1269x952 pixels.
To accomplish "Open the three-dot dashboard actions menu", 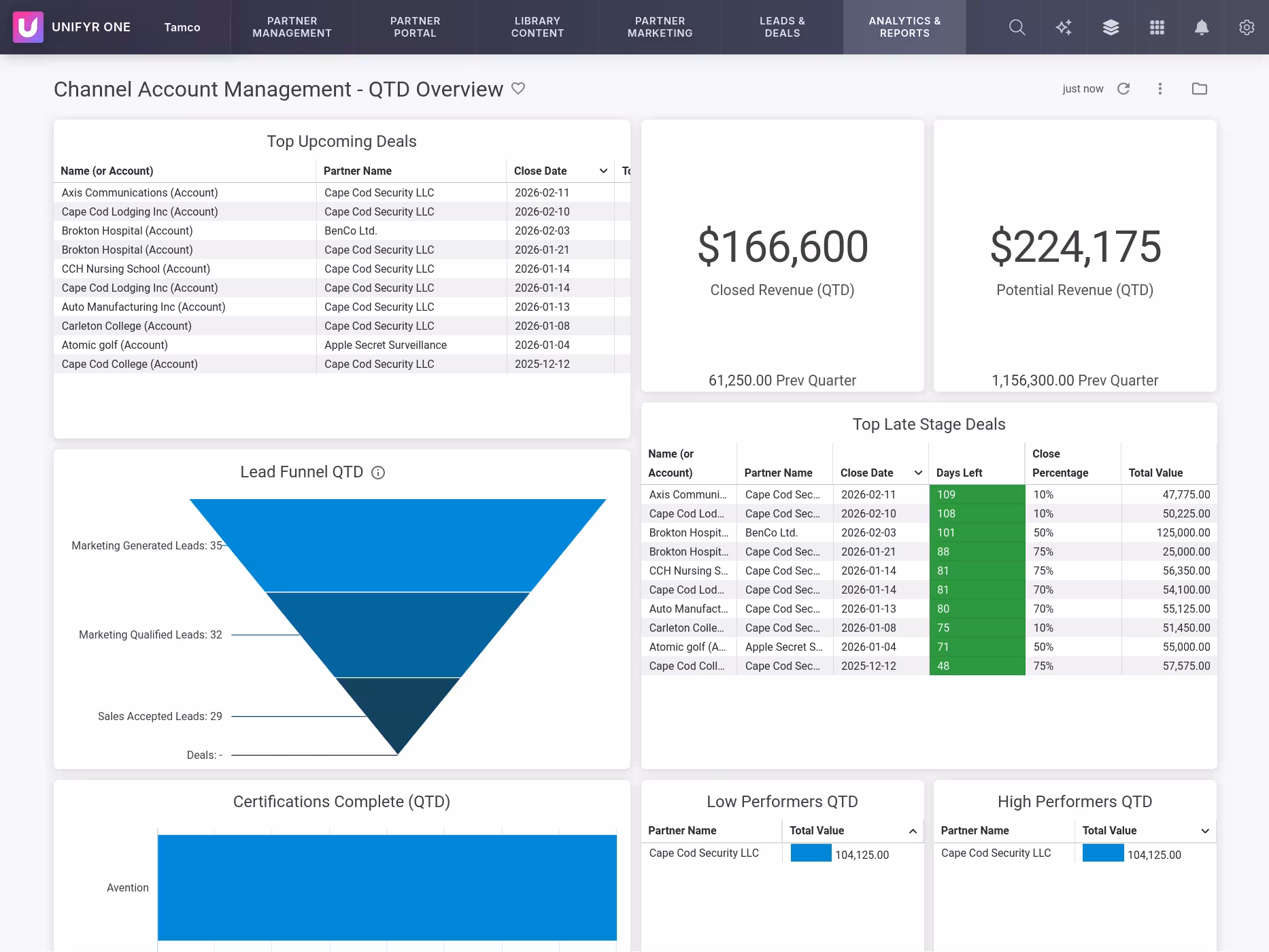I will [1160, 89].
